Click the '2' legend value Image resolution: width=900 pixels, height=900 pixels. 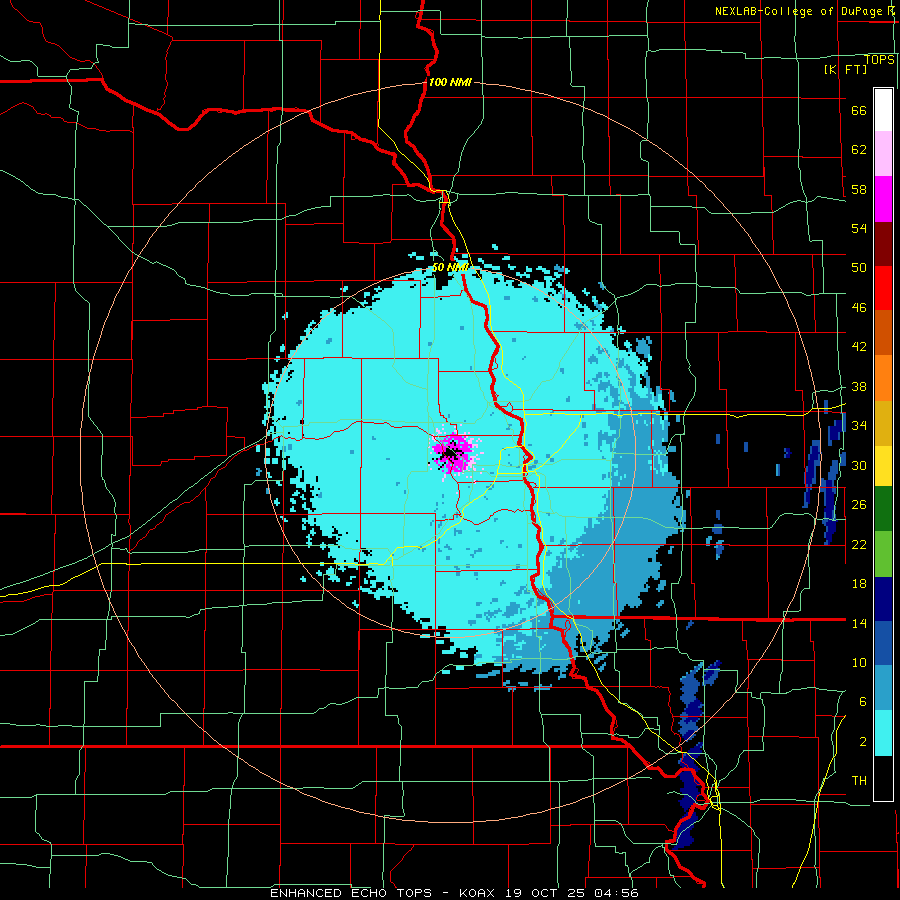click(863, 742)
